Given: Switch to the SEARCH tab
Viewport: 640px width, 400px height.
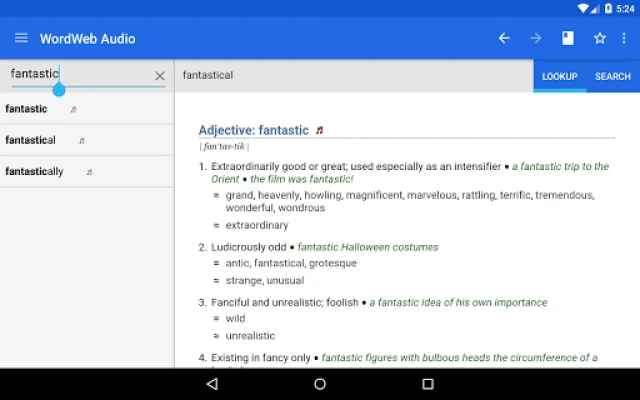Looking at the screenshot, I should (613, 76).
